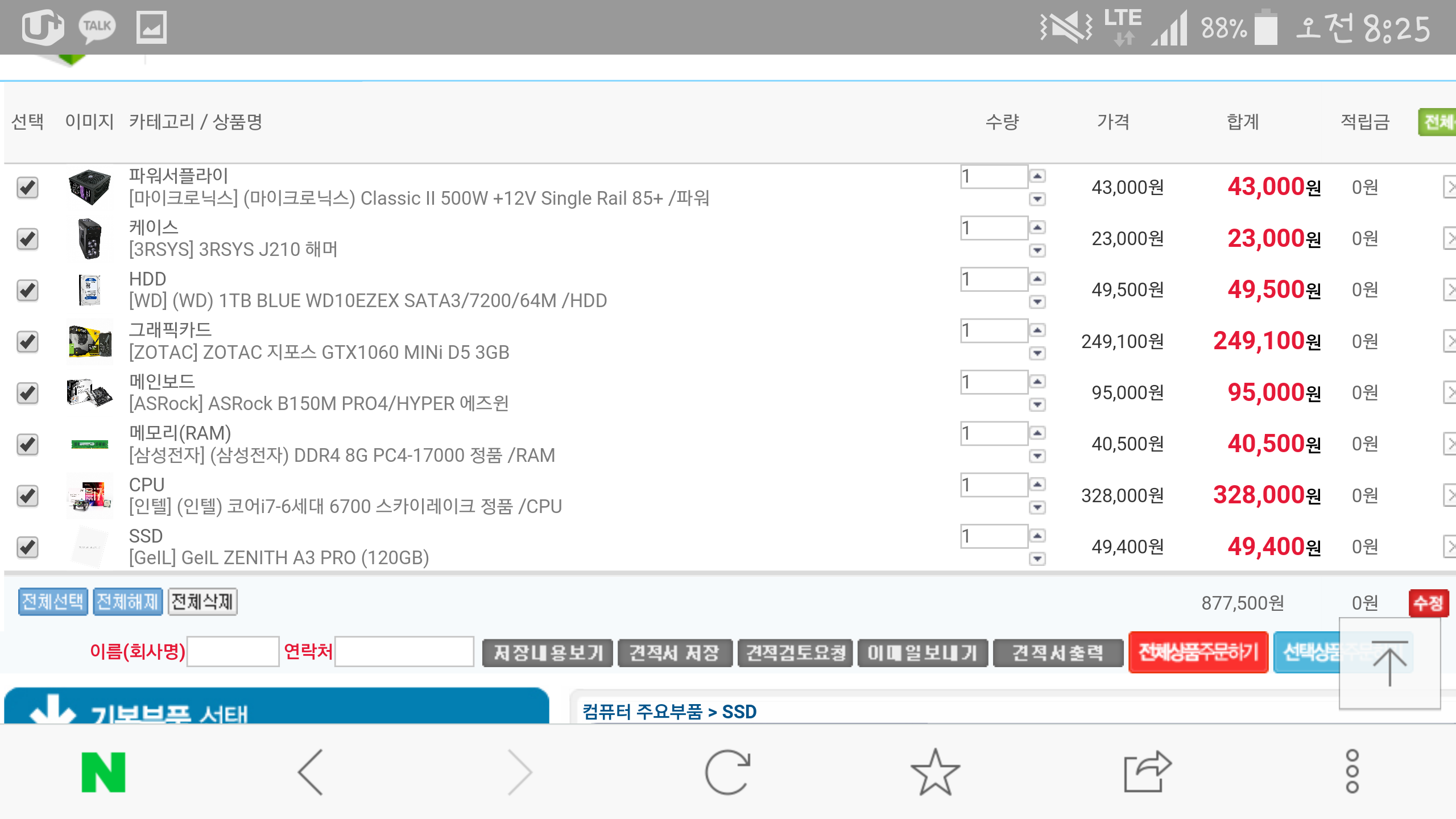The width and height of the screenshot is (1456, 819).
Task: Bookmark the page with the star icon
Action: tap(934, 772)
